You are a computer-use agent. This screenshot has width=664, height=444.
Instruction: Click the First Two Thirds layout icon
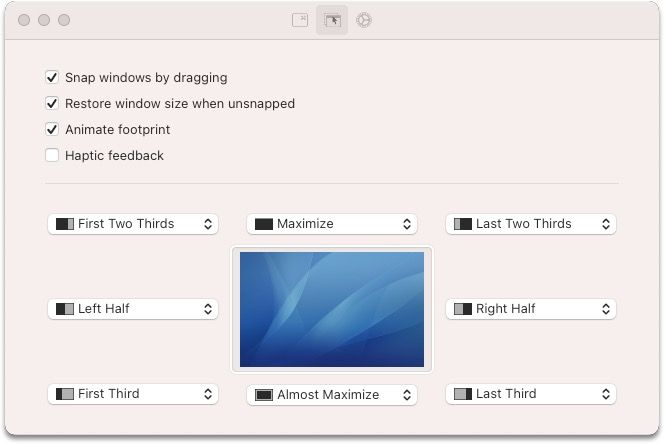(x=65, y=224)
